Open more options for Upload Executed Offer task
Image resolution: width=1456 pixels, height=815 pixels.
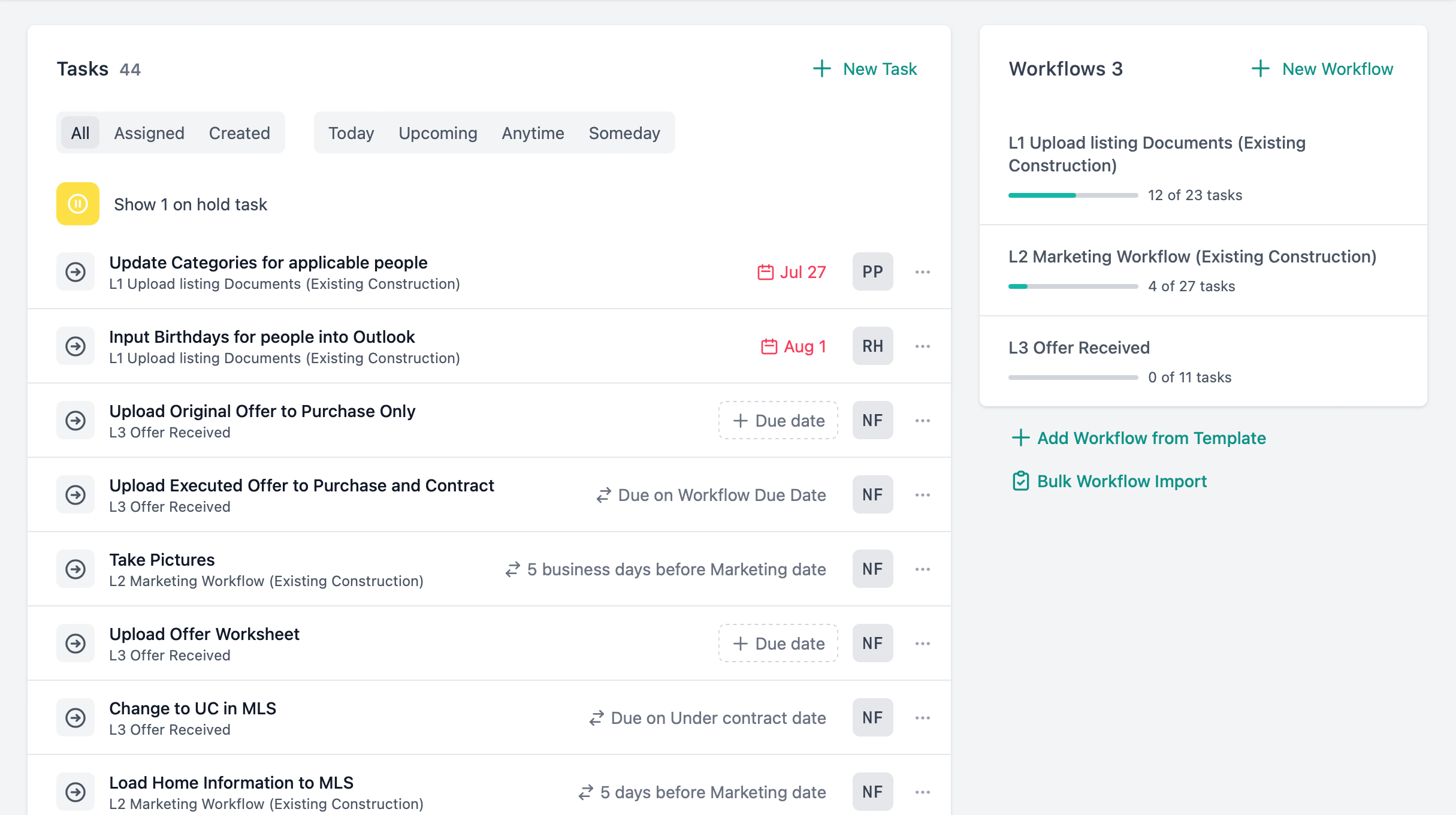pos(923,495)
